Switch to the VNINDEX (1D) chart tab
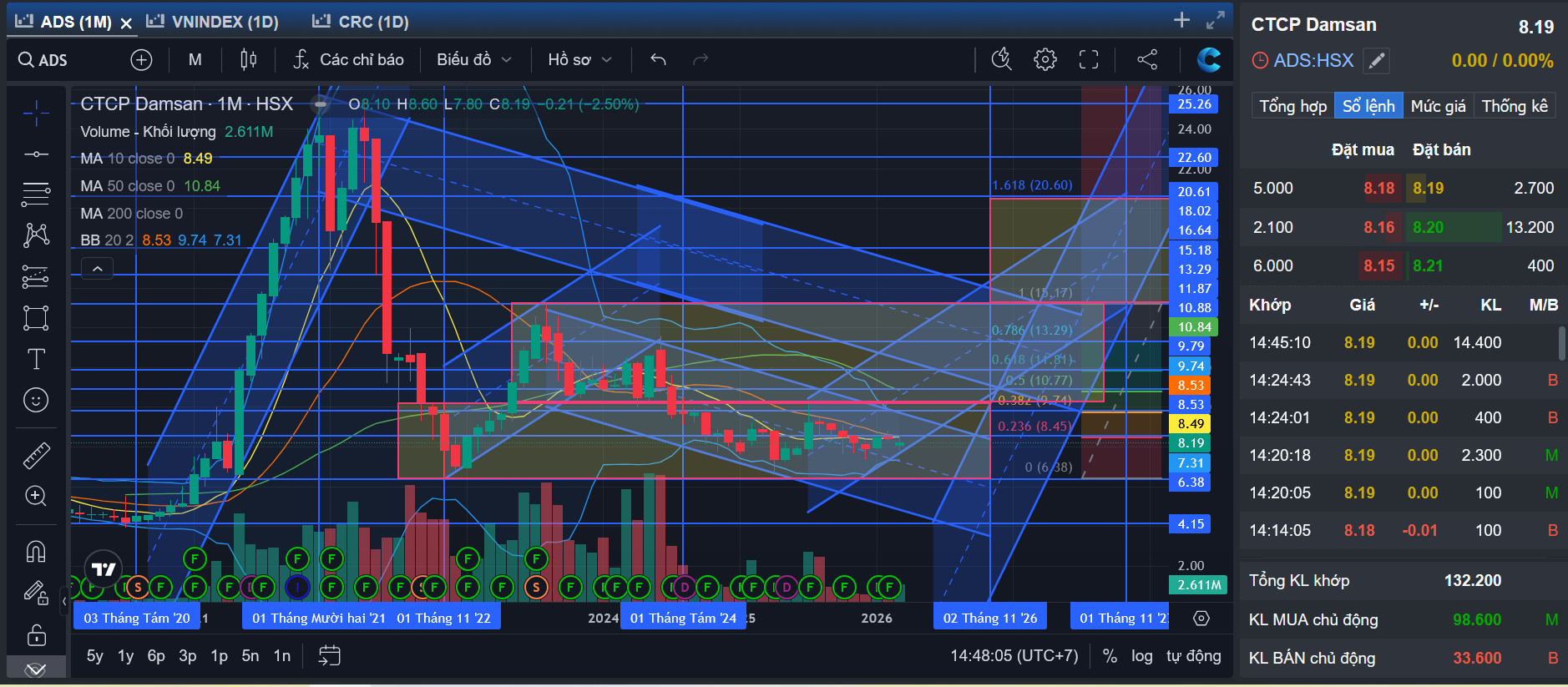1568x687 pixels. [213, 22]
